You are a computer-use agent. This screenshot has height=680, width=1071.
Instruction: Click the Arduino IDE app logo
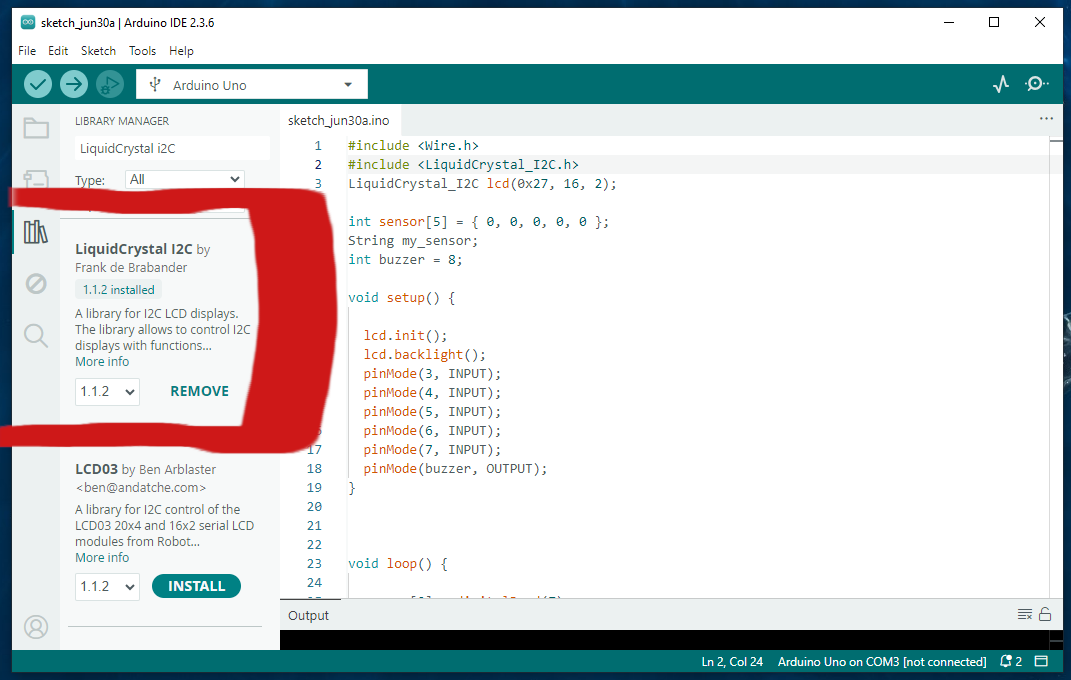pos(27,23)
